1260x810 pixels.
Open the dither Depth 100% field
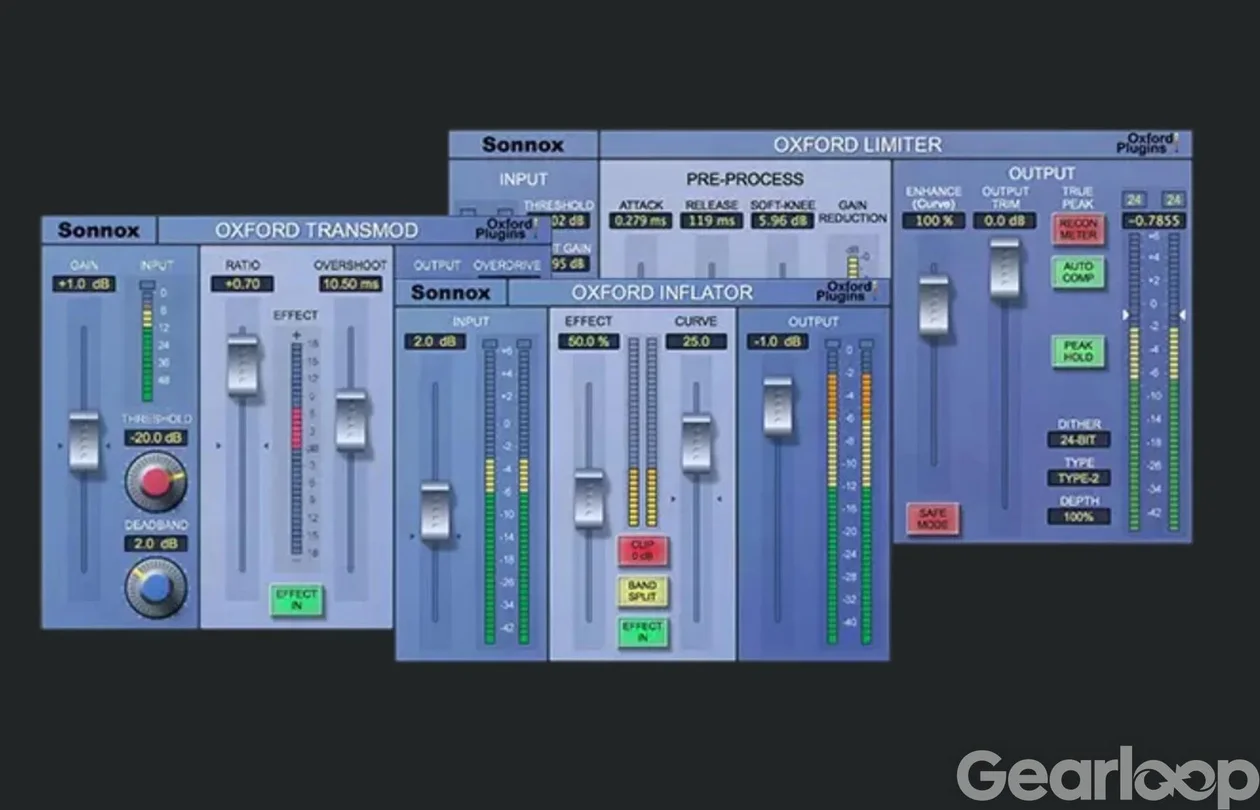click(1079, 517)
